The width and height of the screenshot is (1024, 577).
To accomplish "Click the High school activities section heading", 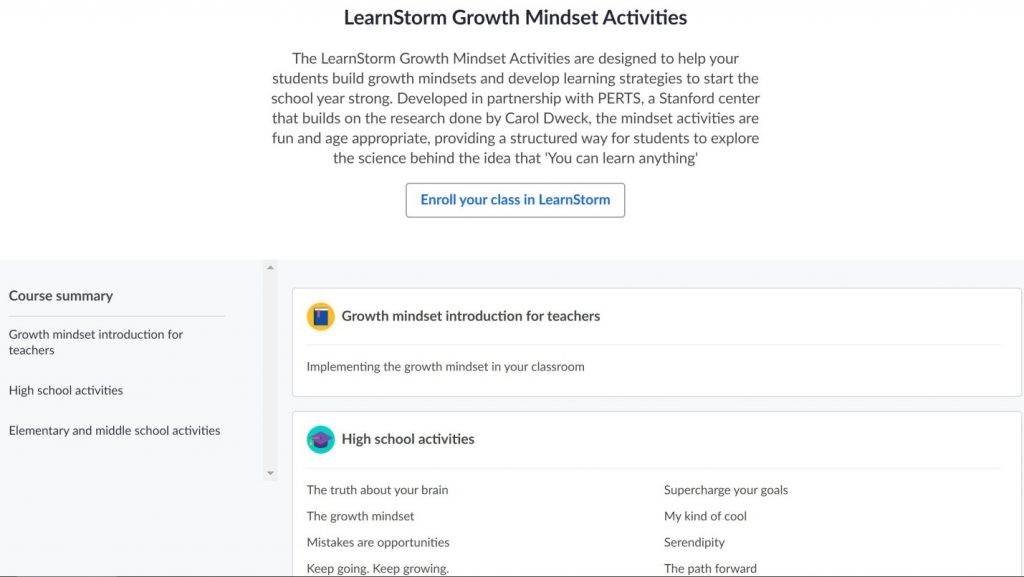I will tap(408, 439).
